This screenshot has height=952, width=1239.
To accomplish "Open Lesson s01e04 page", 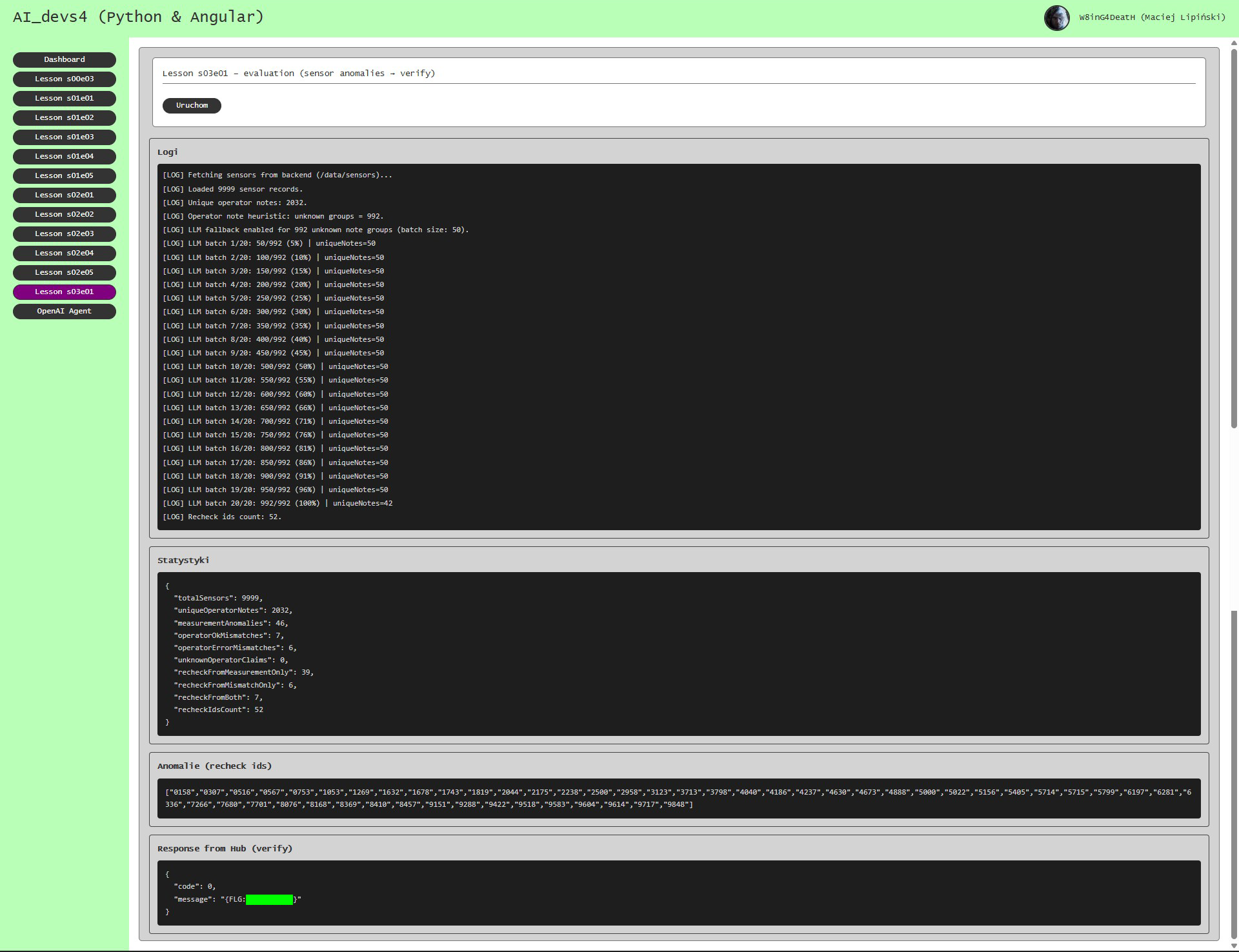I will coord(65,156).
